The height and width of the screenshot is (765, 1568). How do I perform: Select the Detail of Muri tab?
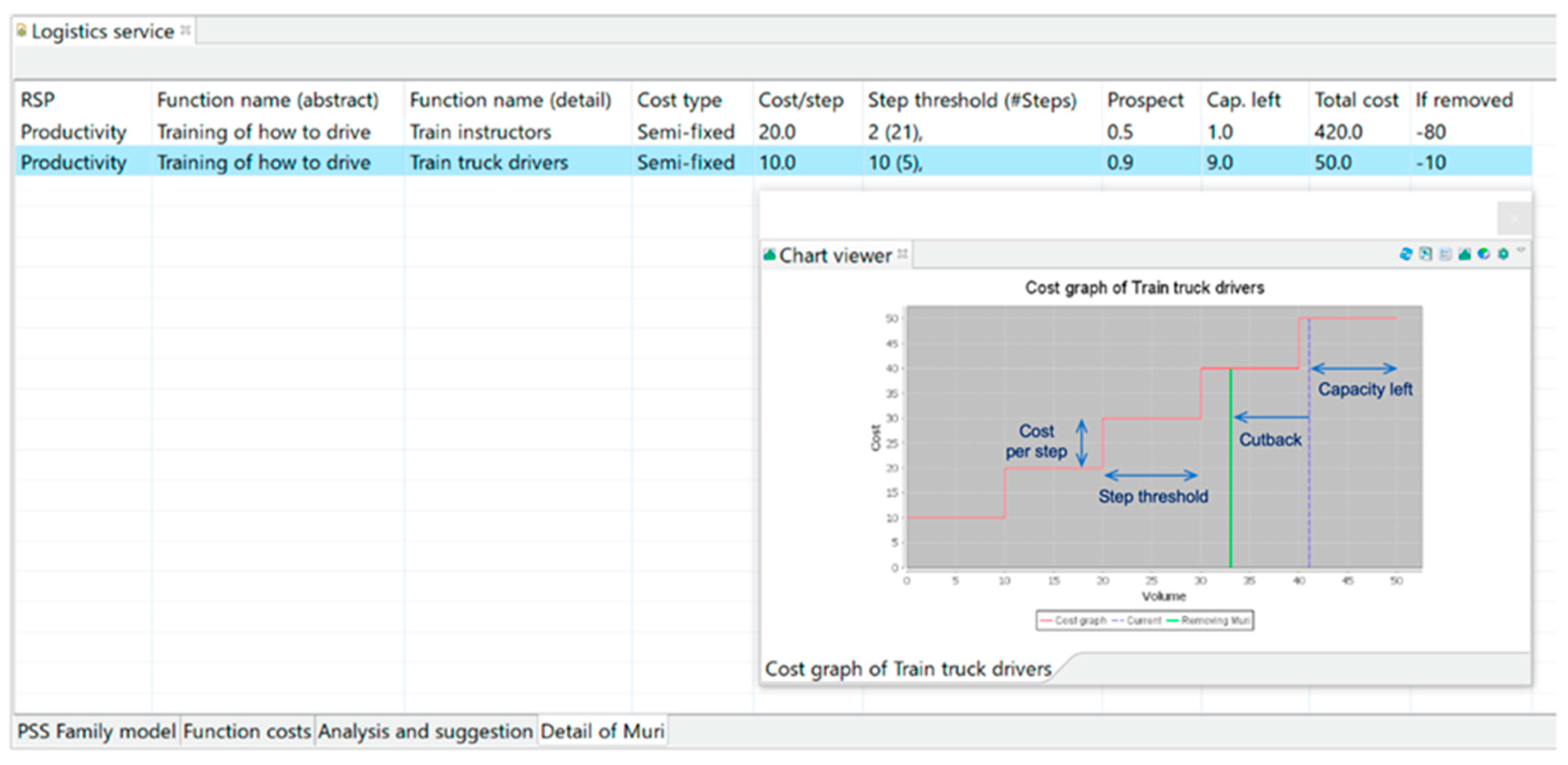[602, 730]
